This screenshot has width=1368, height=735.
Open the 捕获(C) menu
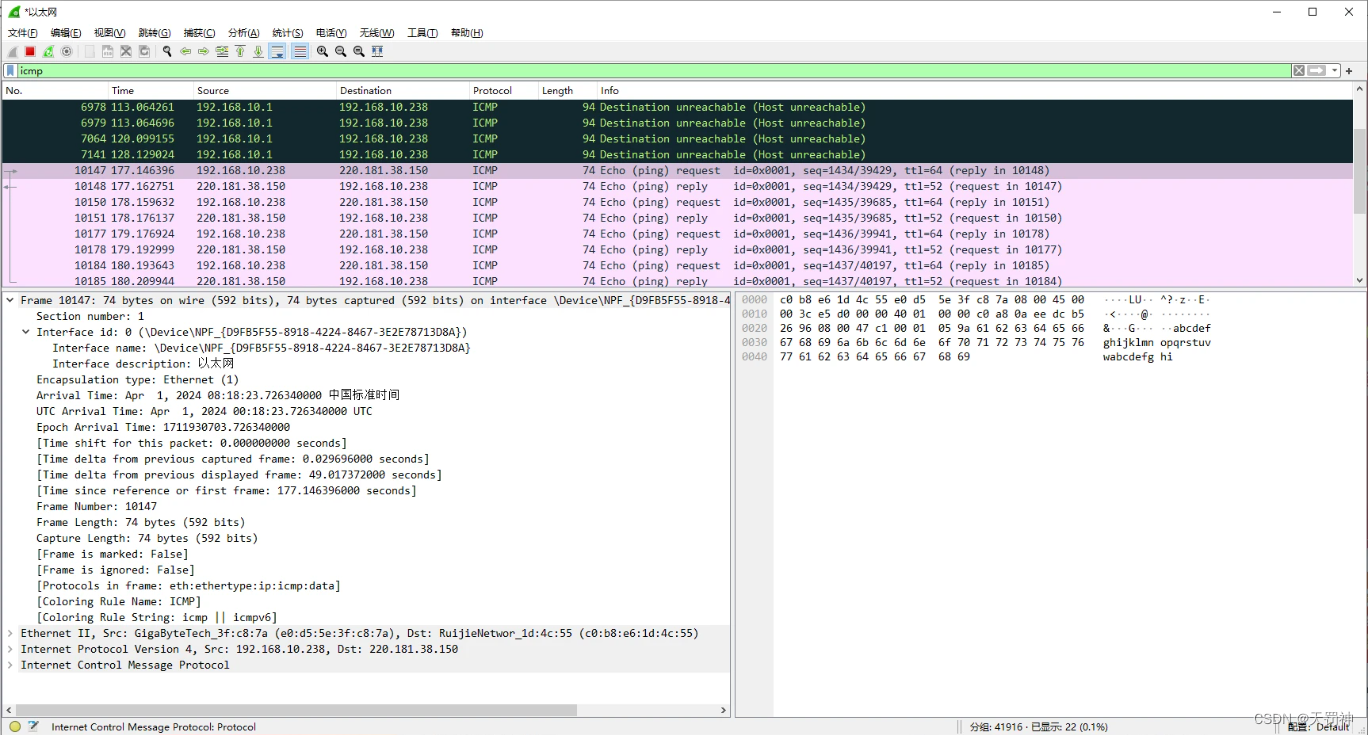point(200,33)
